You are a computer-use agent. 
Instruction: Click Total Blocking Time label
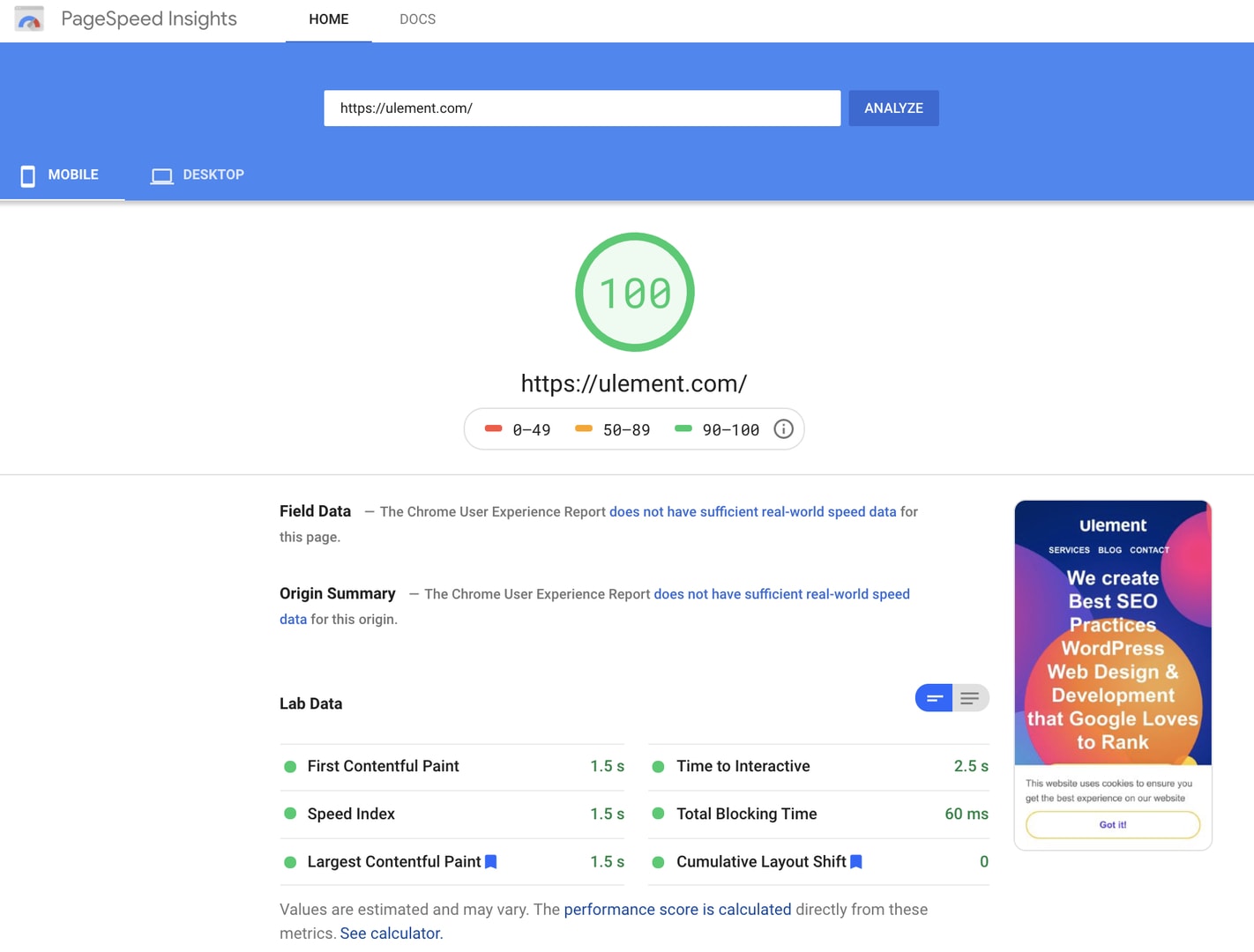[746, 814]
